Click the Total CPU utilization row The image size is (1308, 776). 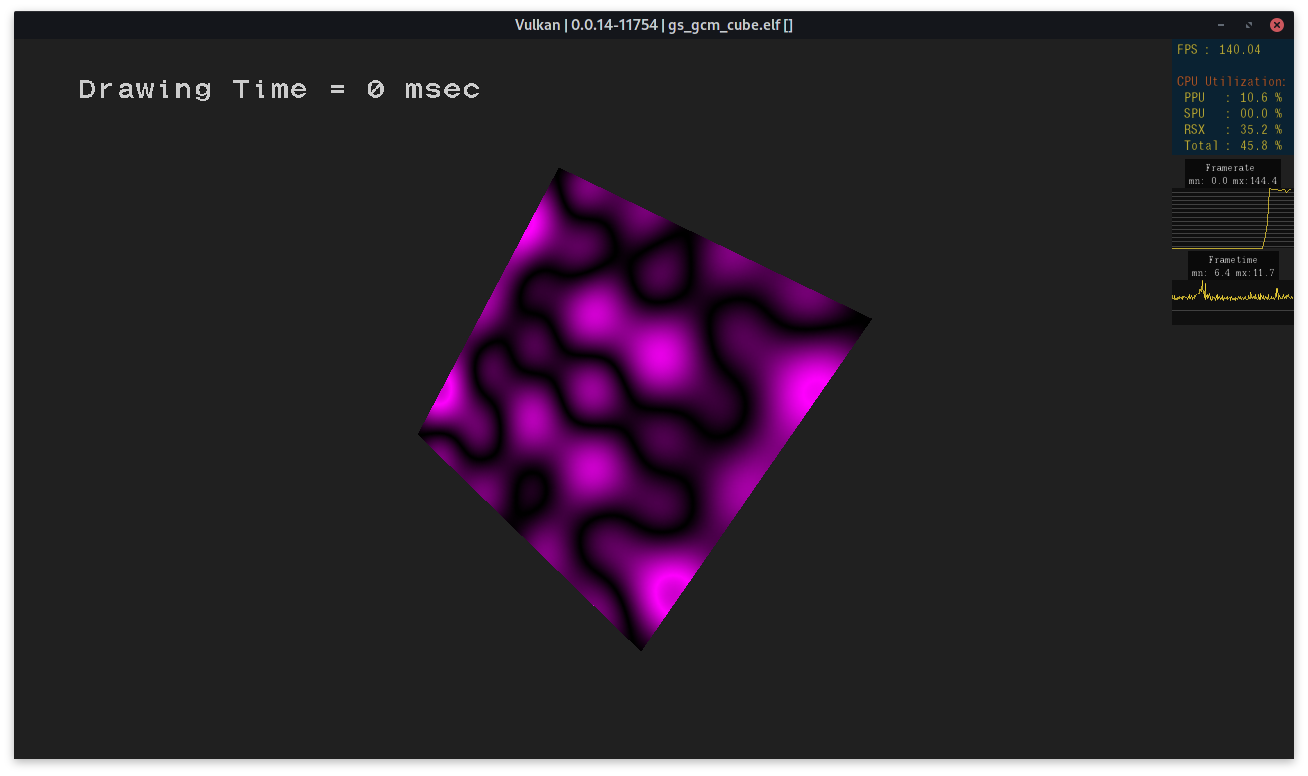click(x=1232, y=145)
